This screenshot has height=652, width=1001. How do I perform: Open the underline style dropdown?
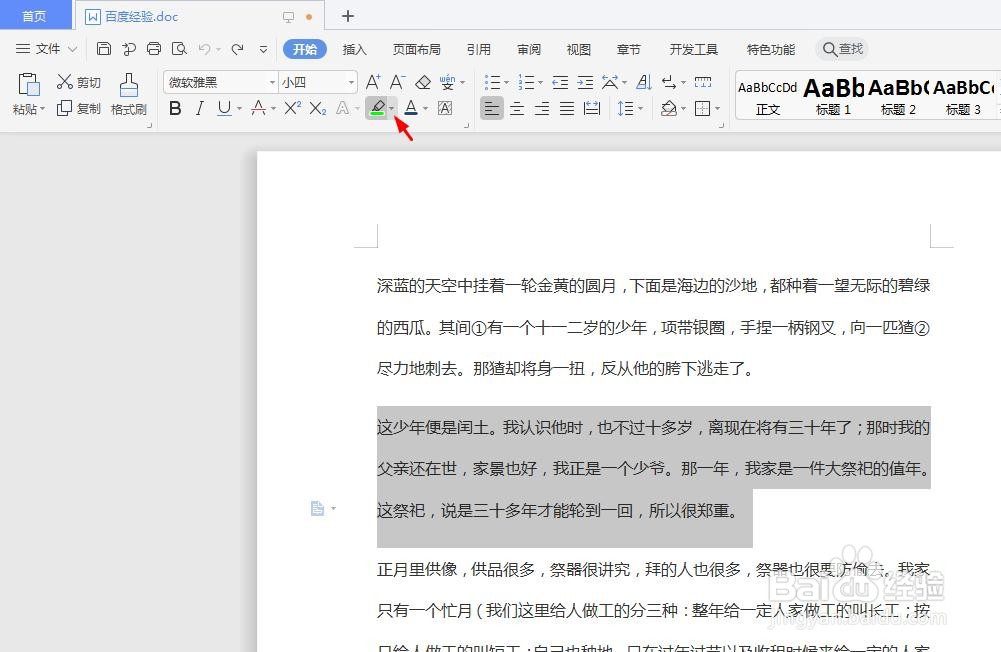(239, 108)
